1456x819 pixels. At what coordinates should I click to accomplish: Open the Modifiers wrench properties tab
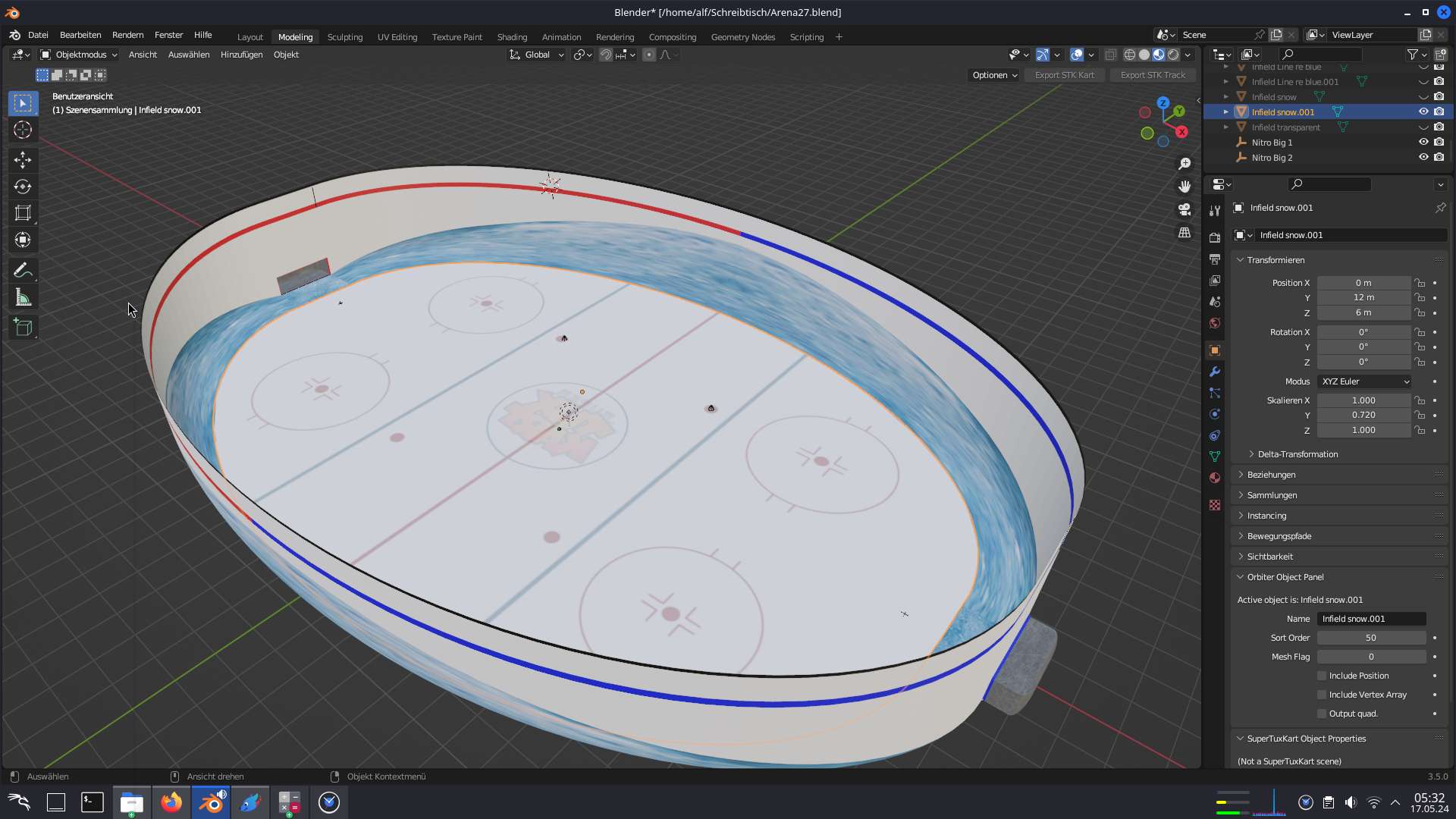click(1215, 372)
